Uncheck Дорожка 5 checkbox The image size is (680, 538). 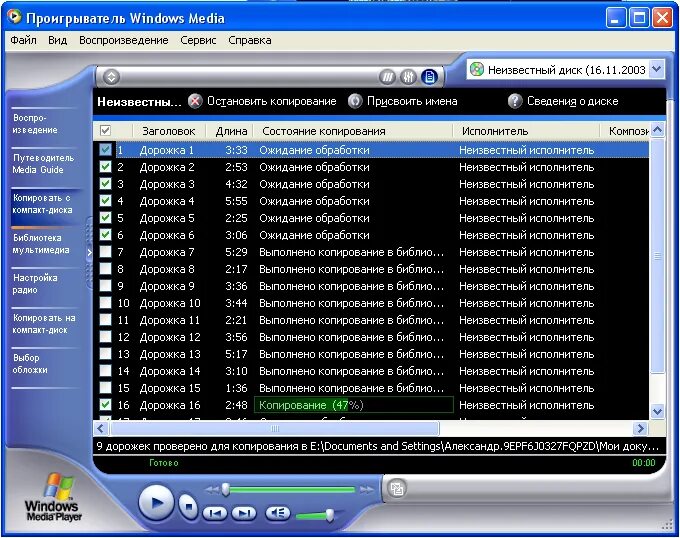click(105, 218)
